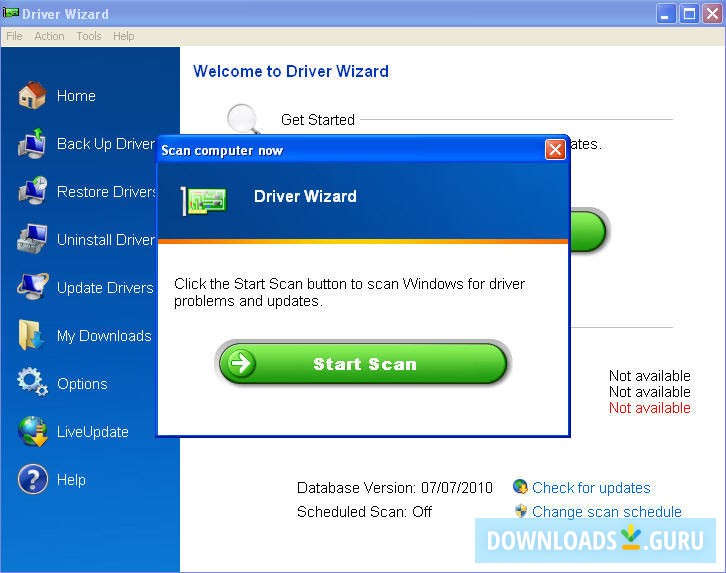Open Help sidebar label
Viewport: 726px width, 573px height.
point(71,480)
